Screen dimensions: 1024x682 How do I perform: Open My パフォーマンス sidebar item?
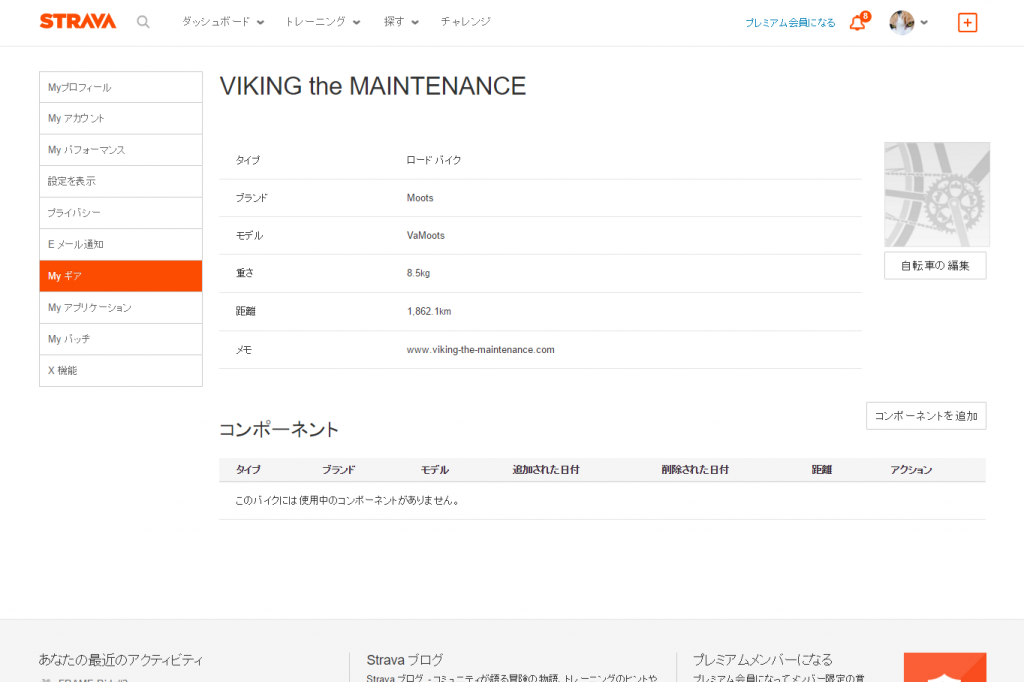point(121,150)
